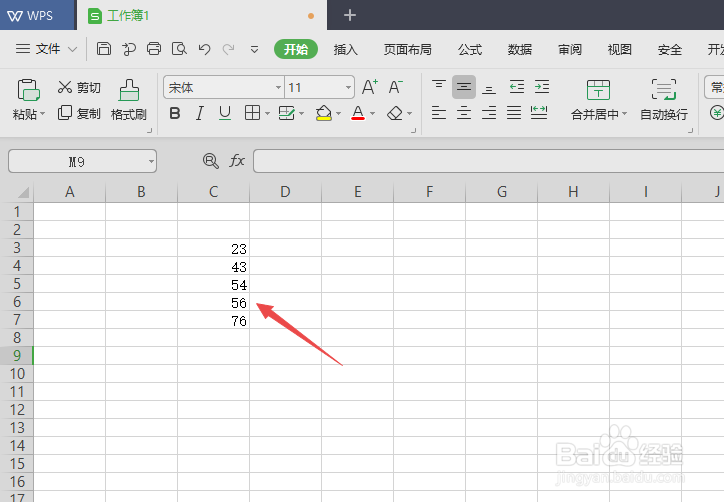Viewport: 724px width, 502px height.
Task: Open the 文件 menu dropdown arrow
Action: [72, 49]
